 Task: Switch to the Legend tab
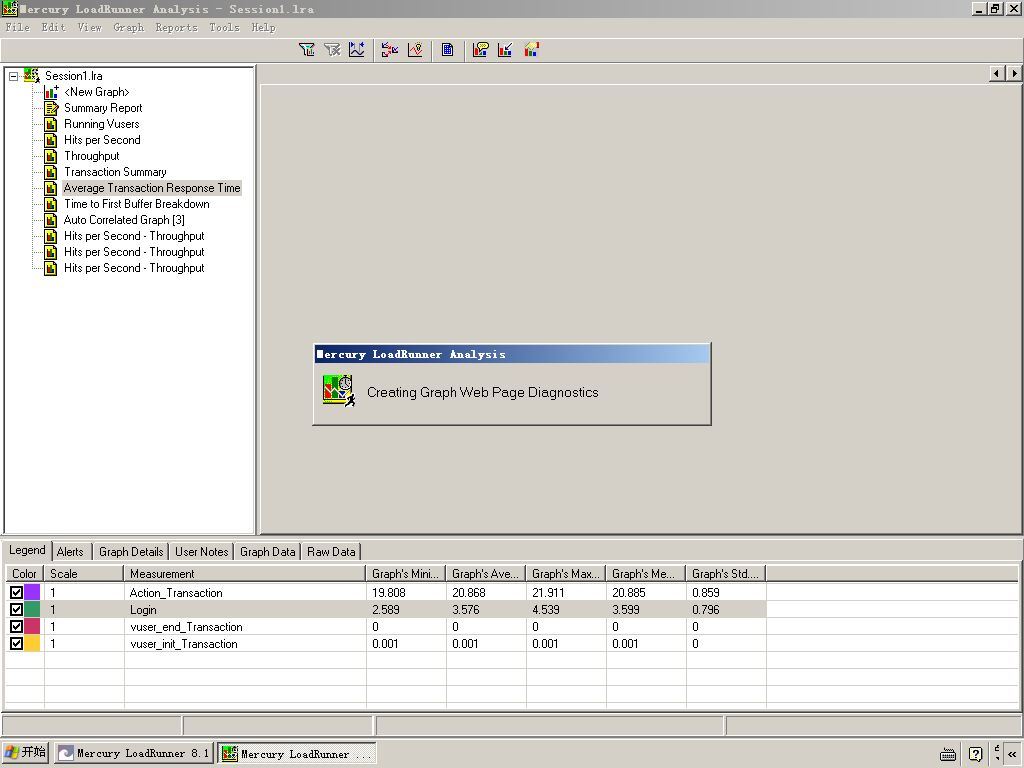pos(27,551)
